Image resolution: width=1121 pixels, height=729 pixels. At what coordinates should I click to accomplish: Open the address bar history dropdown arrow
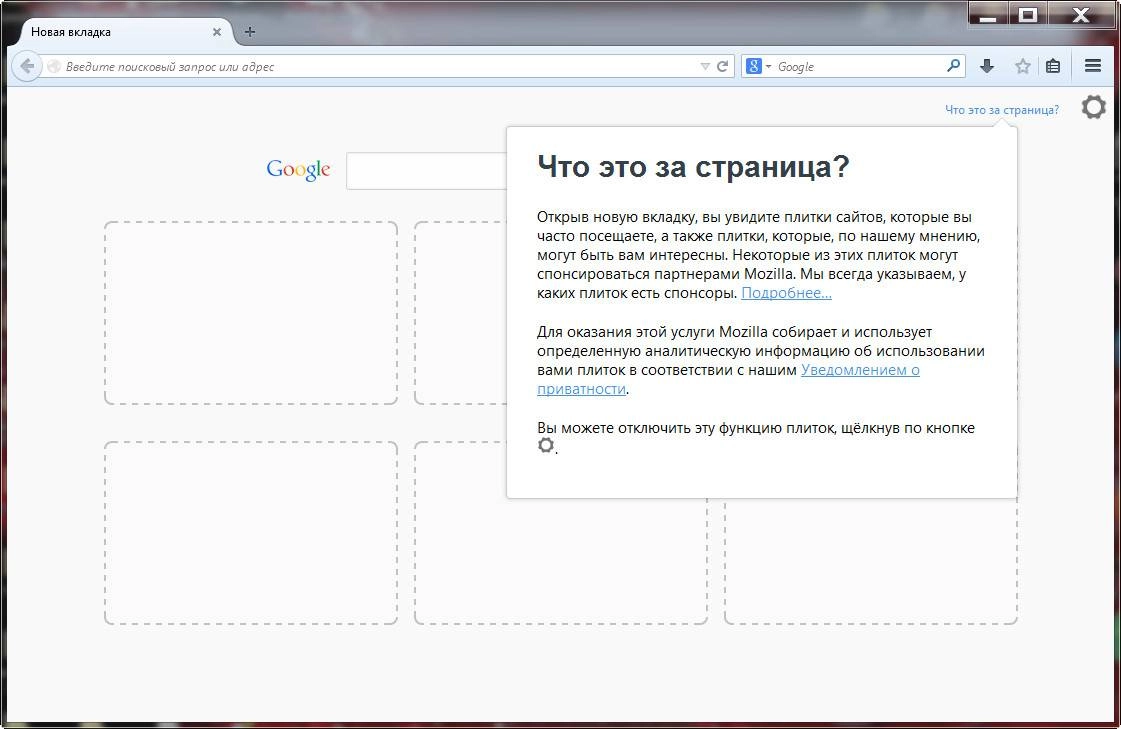pos(705,66)
